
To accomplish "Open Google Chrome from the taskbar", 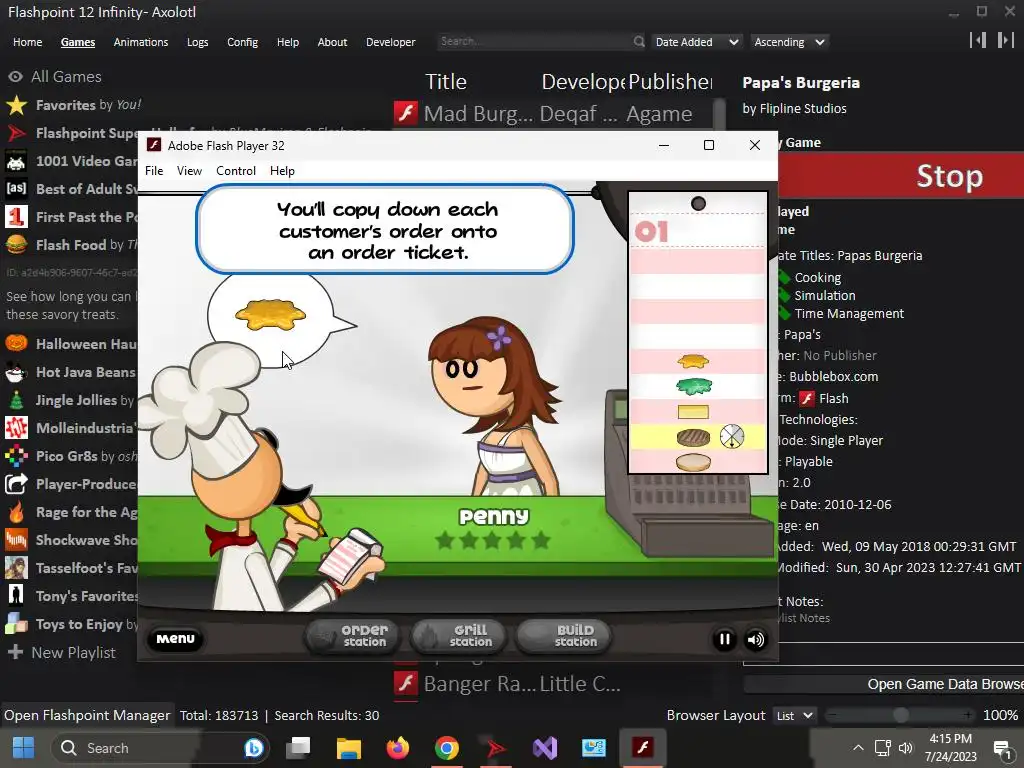I will pos(447,748).
